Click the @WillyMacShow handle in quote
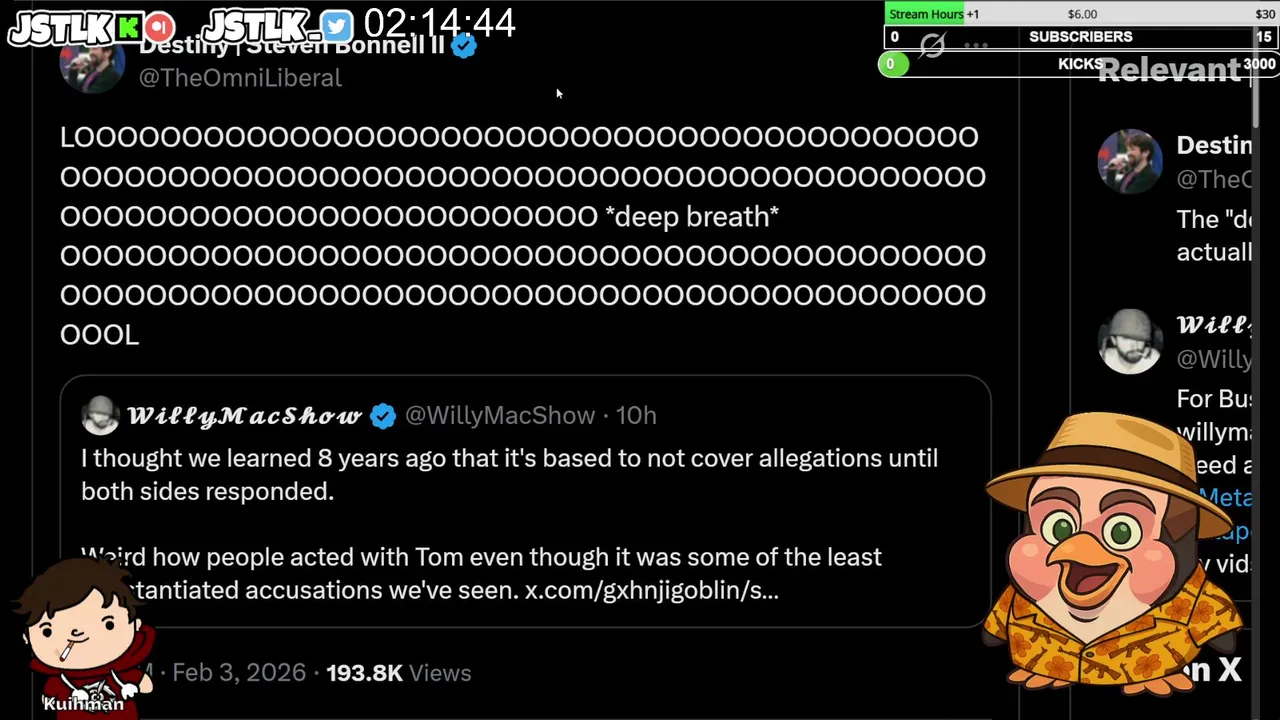The height and width of the screenshot is (720, 1280). [499, 416]
